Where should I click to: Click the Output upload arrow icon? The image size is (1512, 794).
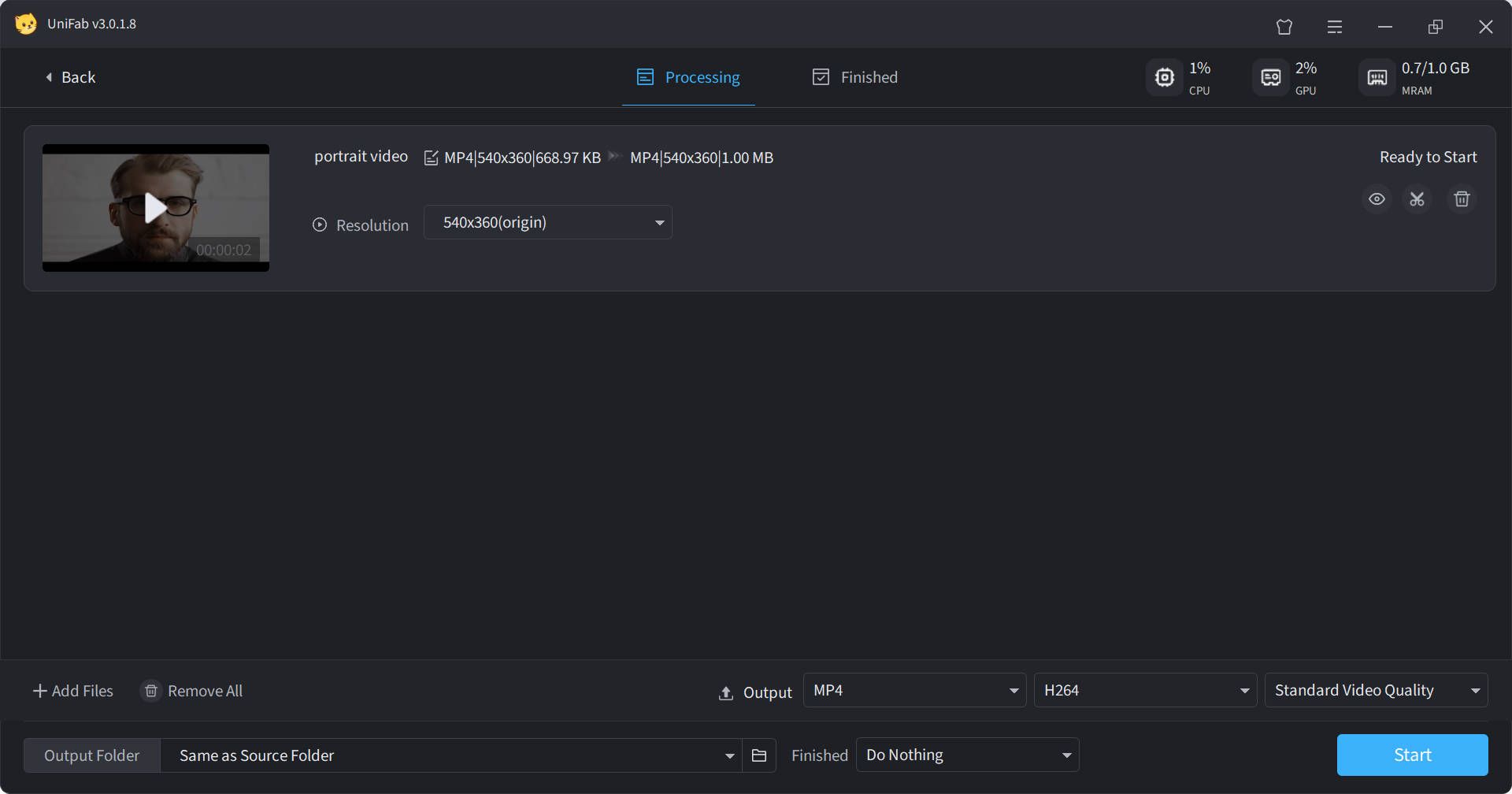click(726, 693)
